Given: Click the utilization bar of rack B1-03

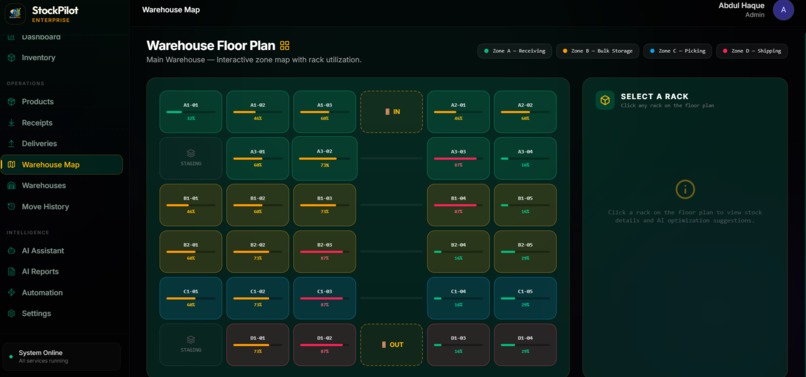Looking at the screenshot, I should [x=324, y=205].
